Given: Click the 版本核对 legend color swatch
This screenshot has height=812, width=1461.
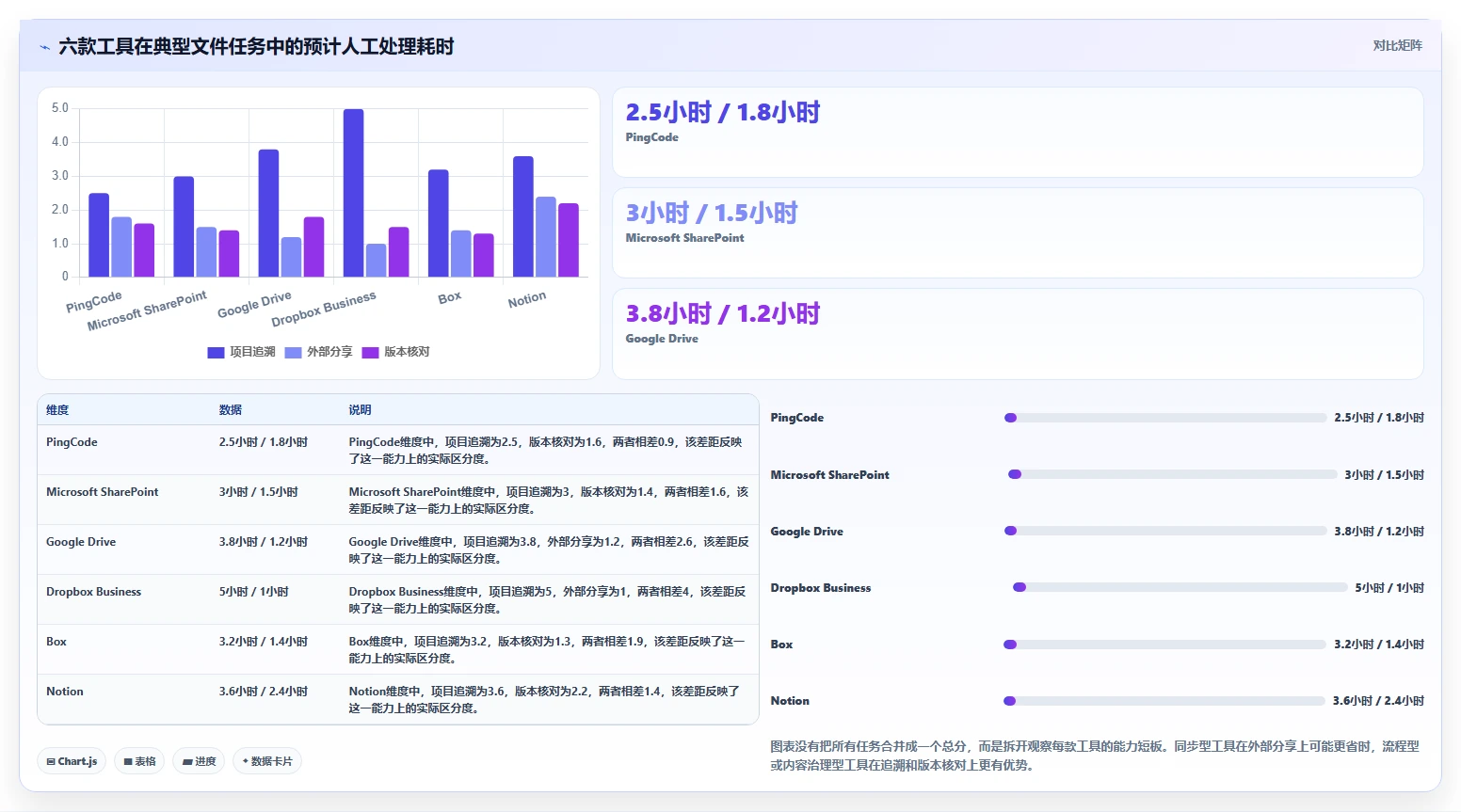Looking at the screenshot, I should point(370,353).
